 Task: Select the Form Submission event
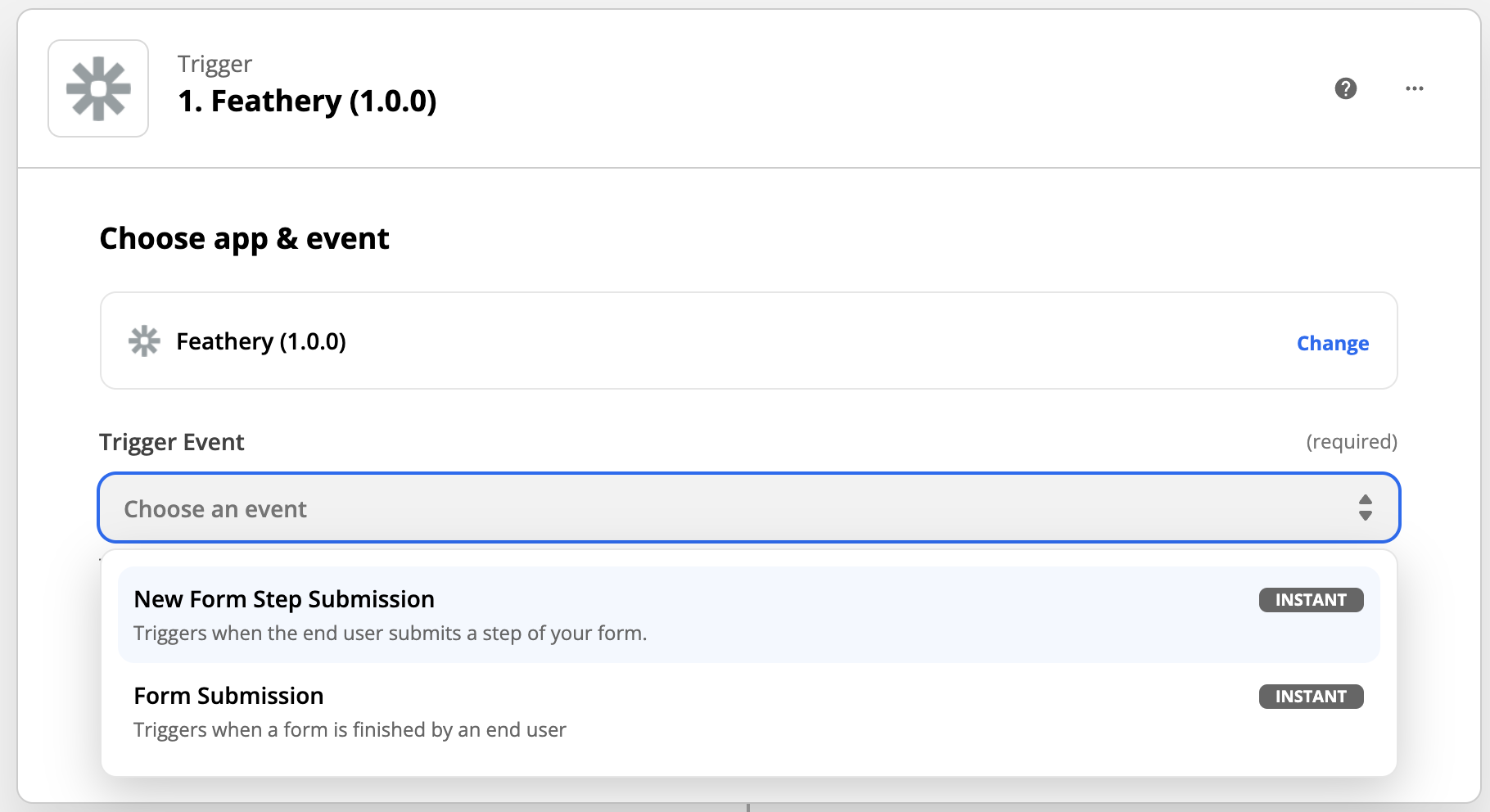coord(228,696)
